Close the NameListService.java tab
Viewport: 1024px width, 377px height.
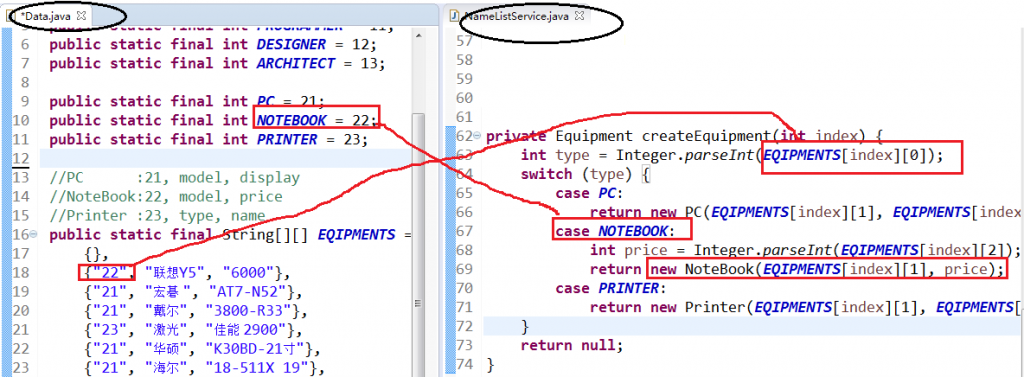click(579, 16)
